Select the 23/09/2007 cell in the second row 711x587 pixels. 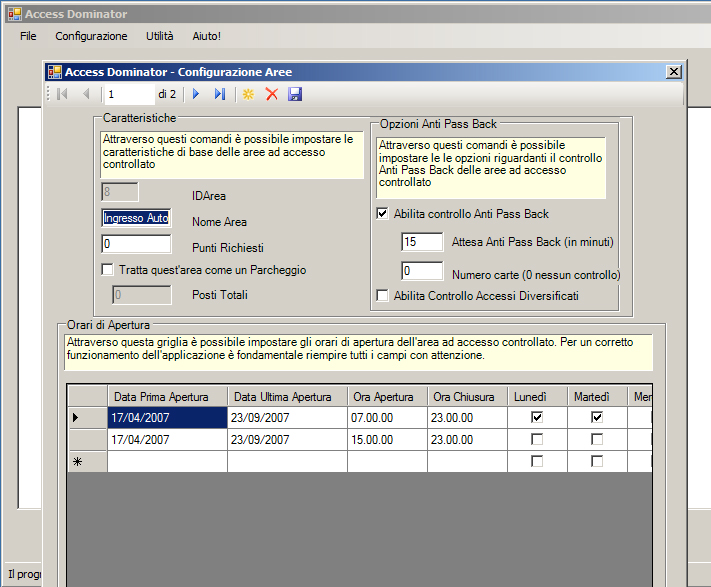pyautogui.click(x=287, y=439)
